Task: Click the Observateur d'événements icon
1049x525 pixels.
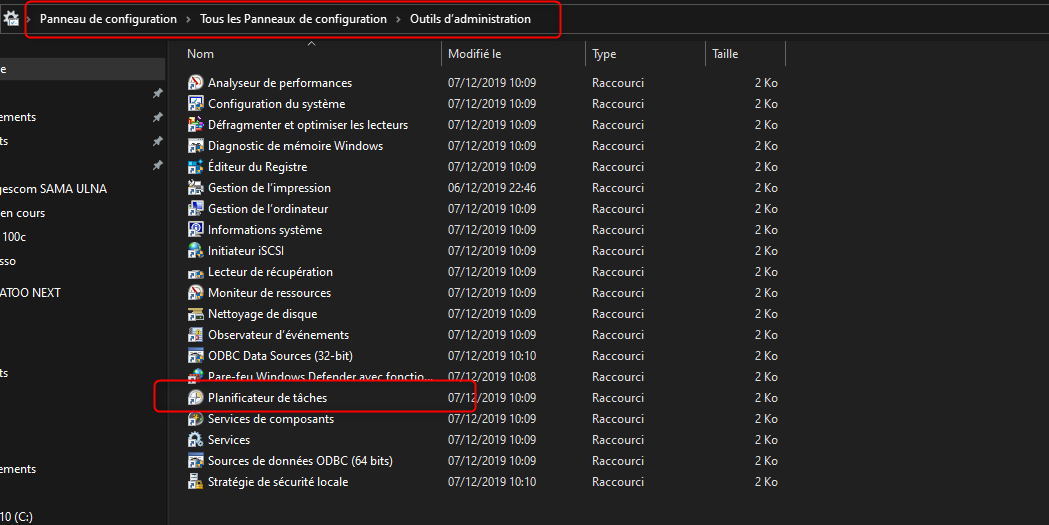Action: pos(195,334)
